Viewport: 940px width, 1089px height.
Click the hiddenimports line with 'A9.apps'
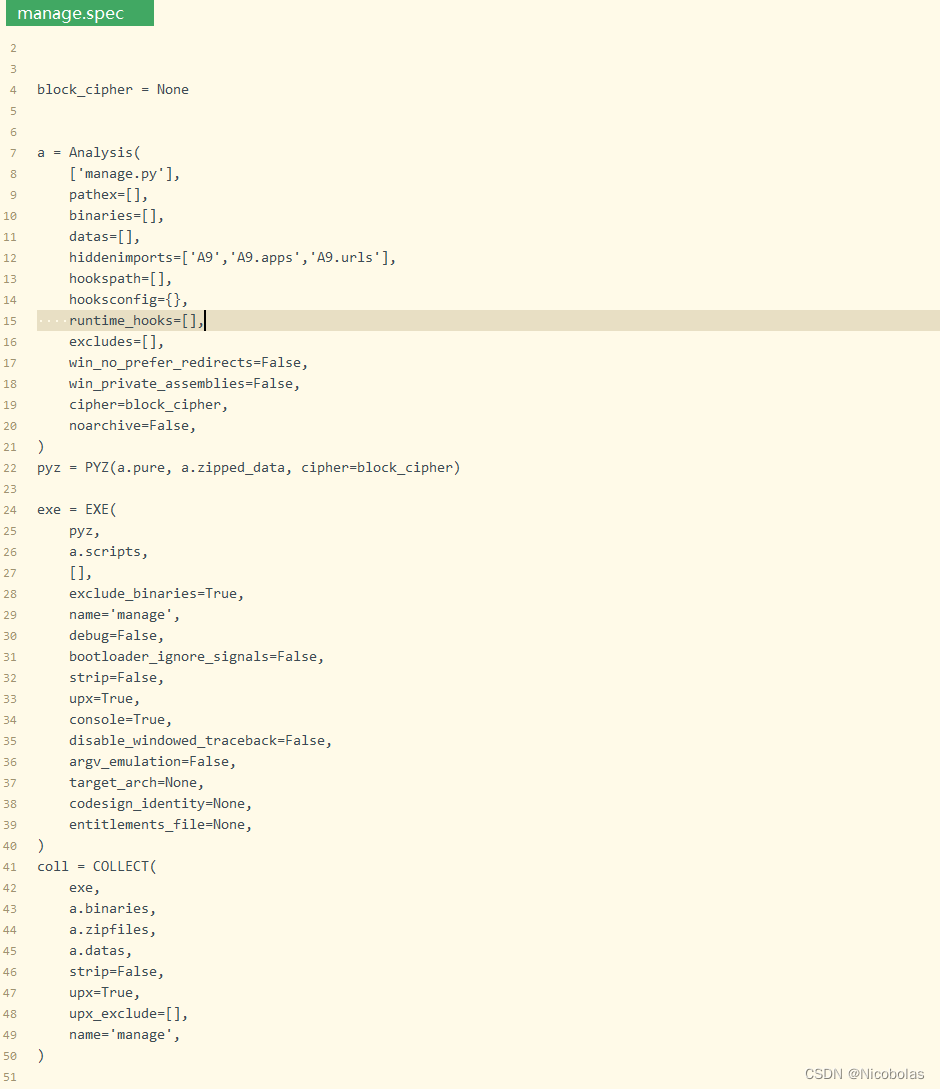(x=232, y=258)
